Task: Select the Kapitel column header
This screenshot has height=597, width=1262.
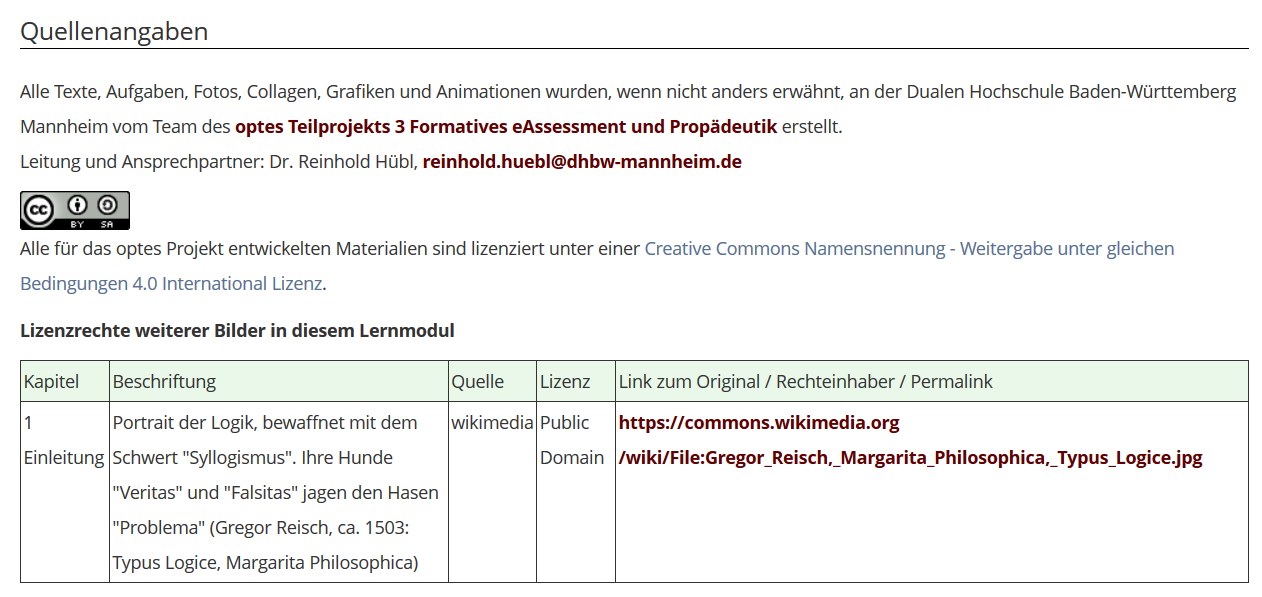Action: pyautogui.click(x=51, y=382)
